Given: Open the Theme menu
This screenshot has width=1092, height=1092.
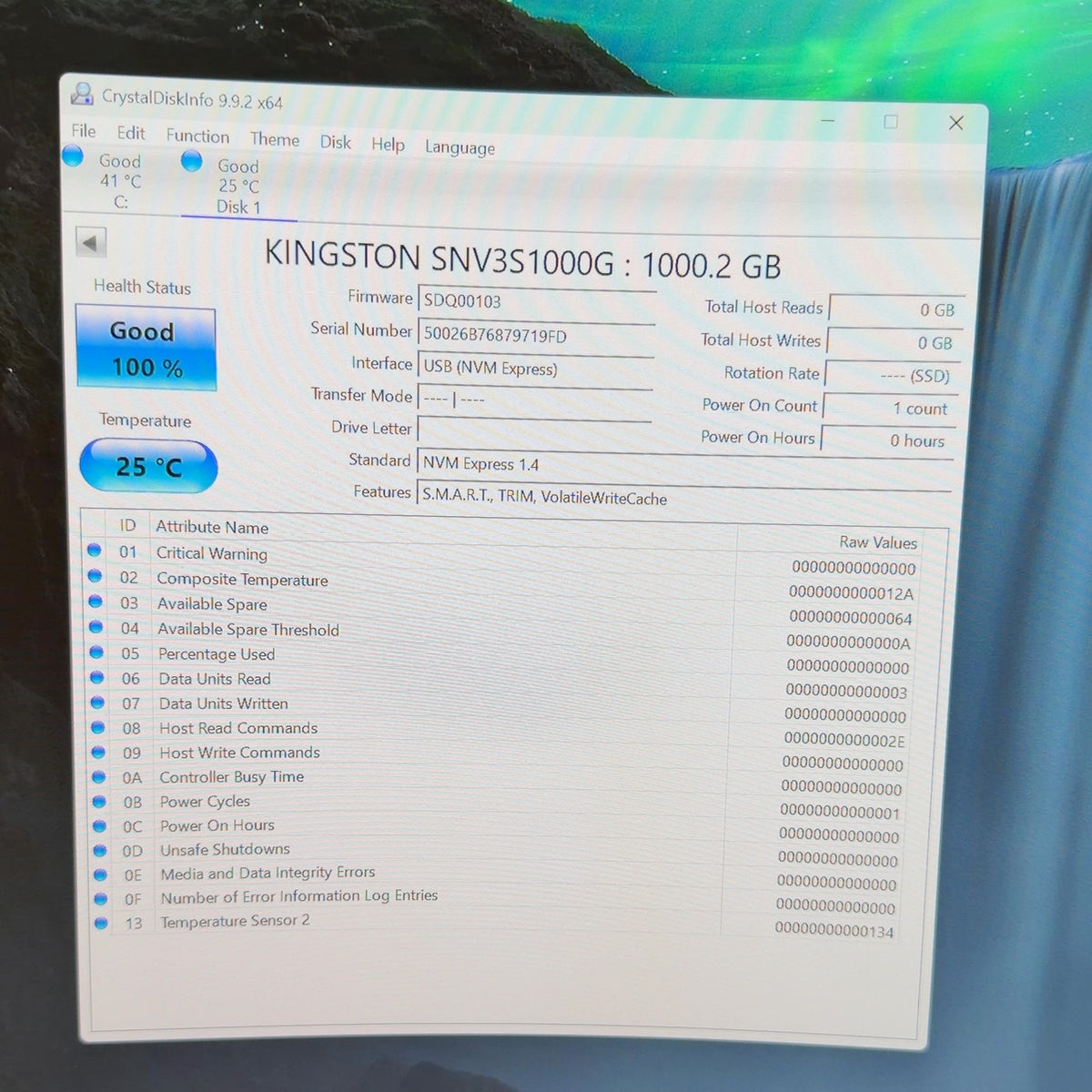Looking at the screenshot, I should [x=275, y=139].
